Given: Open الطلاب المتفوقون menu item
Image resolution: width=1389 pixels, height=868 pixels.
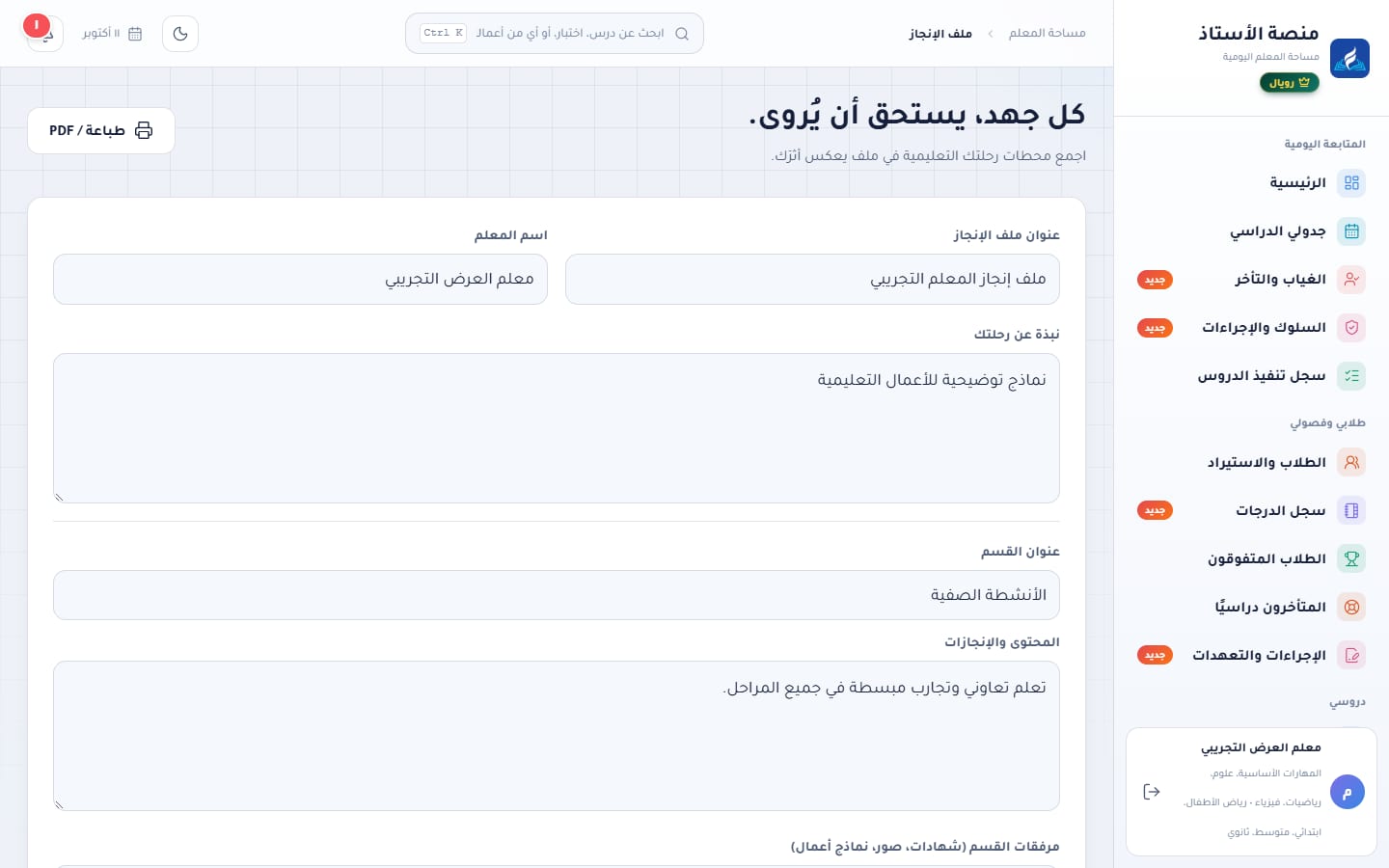Looking at the screenshot, I should (1252, 559).
